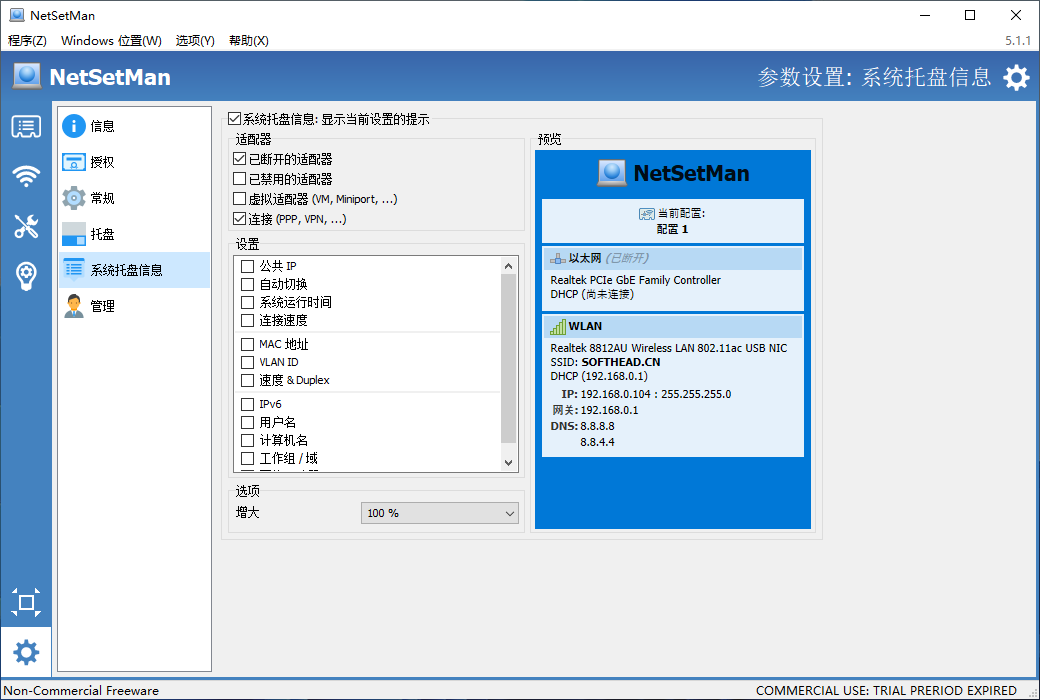Open the tools wrench sidebar icon
The image size is (1040, 700).
coord(26,226)
